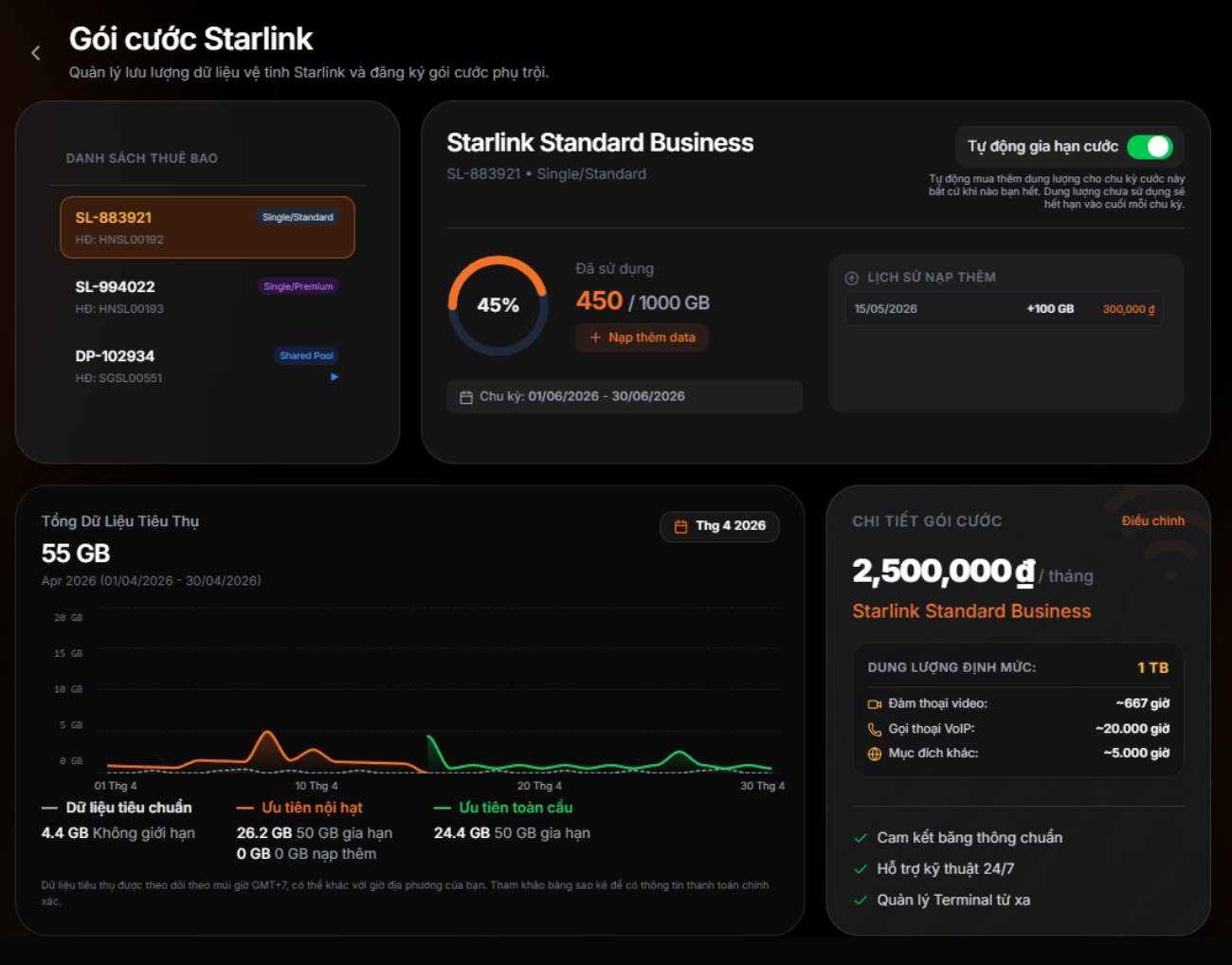Click the Shared Pool badge
The image size is (1232, 965).
(x=306, y=355)
